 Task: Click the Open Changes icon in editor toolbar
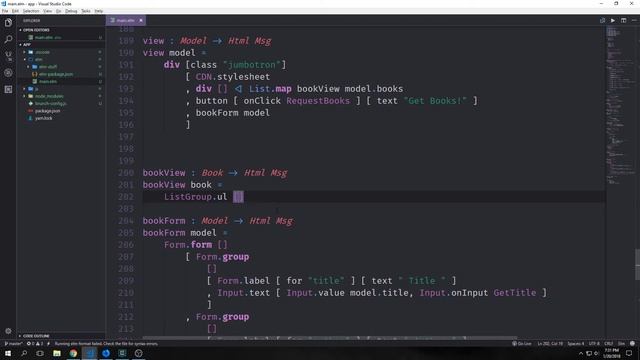(602, 20)
